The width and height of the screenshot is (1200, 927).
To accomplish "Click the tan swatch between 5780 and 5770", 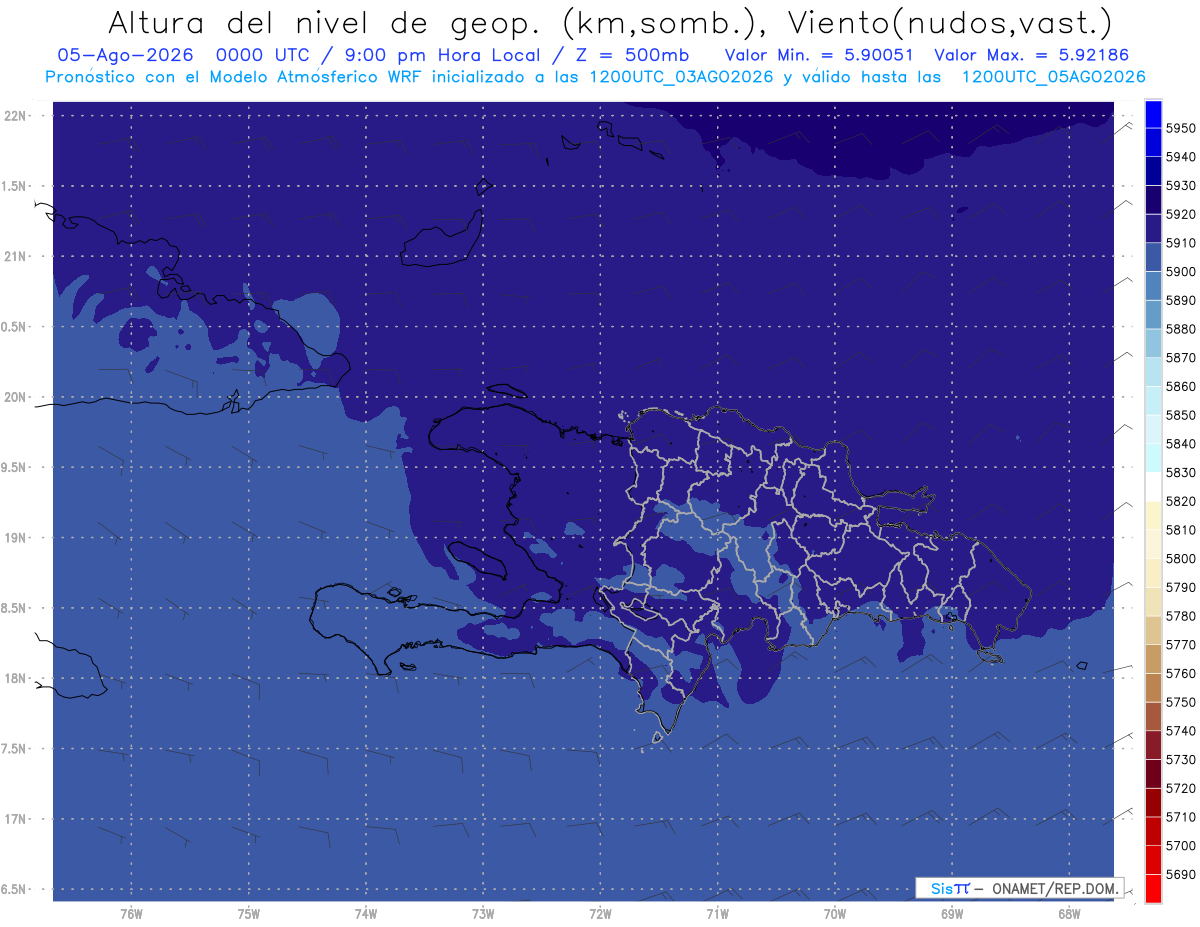I will [1152, 630].
